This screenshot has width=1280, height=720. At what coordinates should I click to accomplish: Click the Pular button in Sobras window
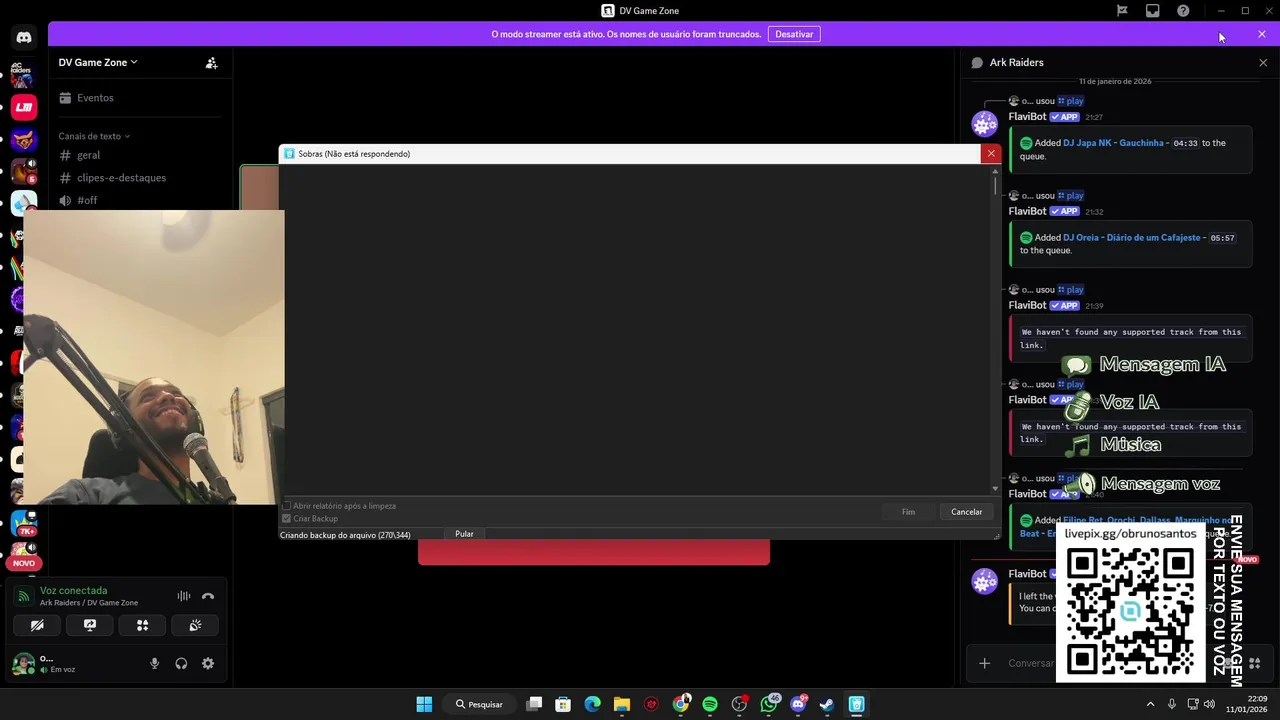(464, 534)
